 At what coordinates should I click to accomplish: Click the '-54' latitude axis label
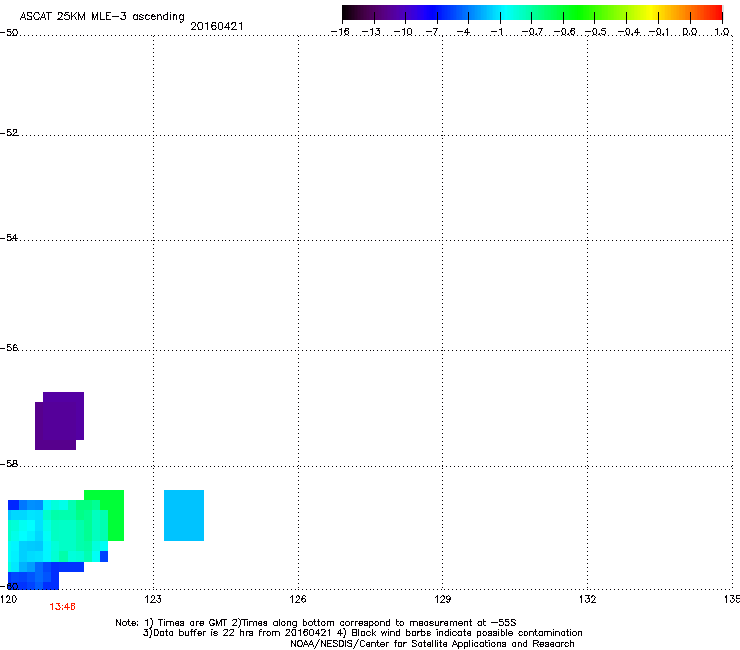click(x=9, y=237)
